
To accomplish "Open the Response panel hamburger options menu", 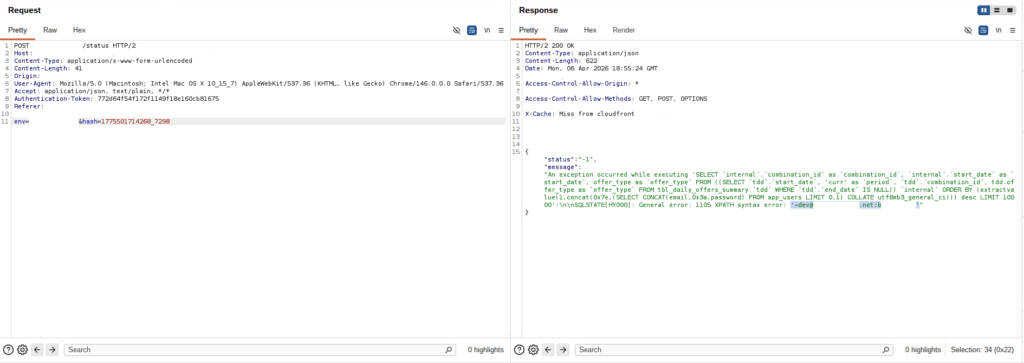I will [x=1013, y=30].
